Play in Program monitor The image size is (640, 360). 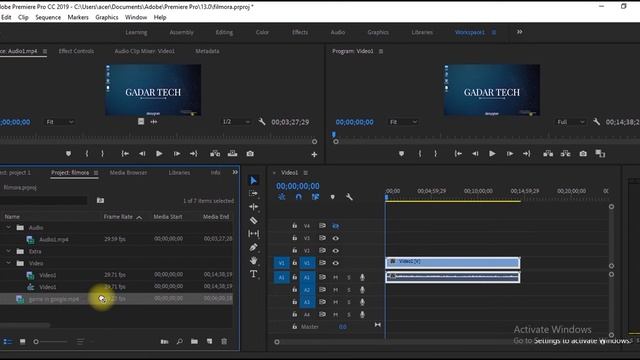(x=492, y=154)
